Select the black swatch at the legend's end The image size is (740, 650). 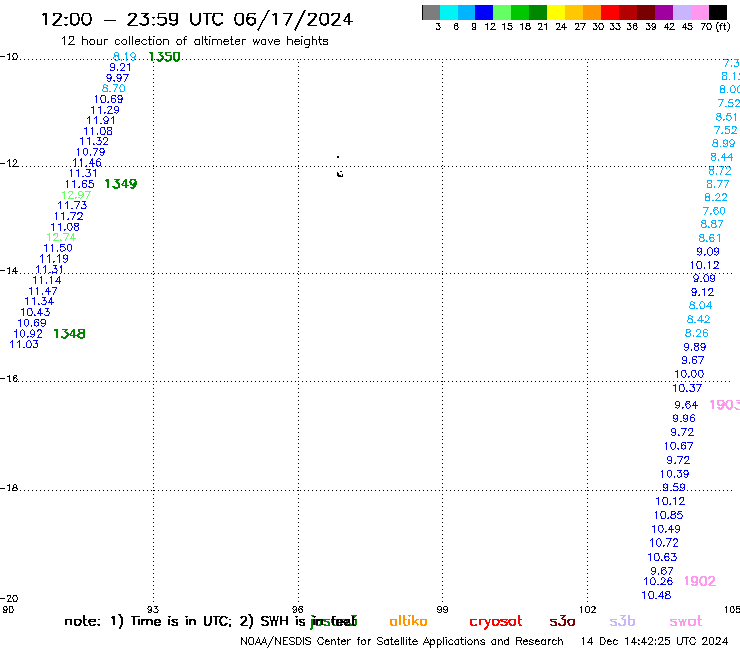(718, 12)
